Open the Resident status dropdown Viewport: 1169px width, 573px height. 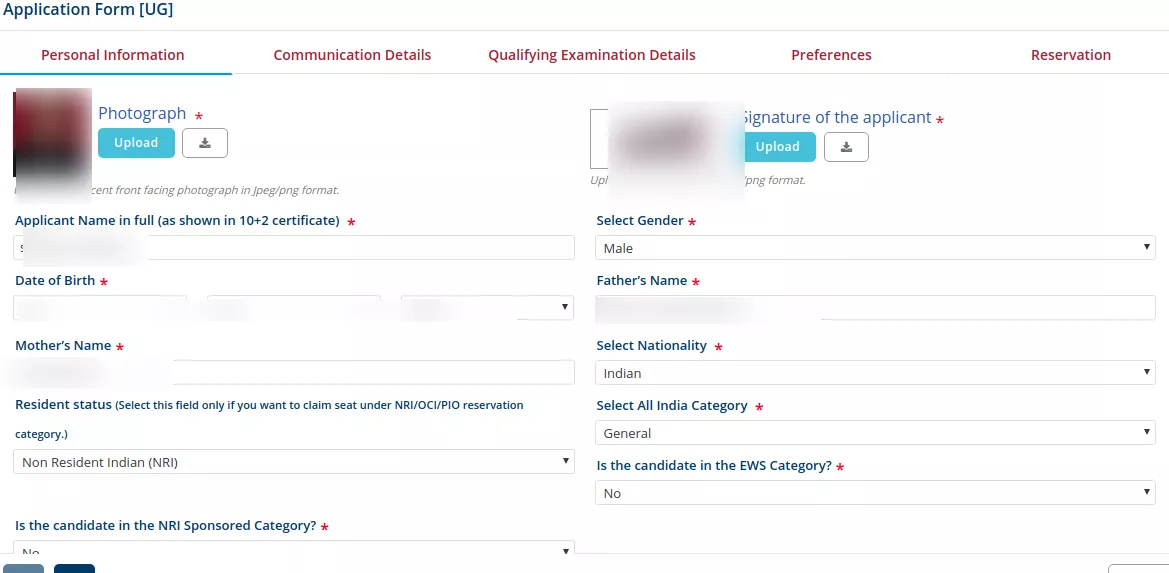tap(294, 462)
